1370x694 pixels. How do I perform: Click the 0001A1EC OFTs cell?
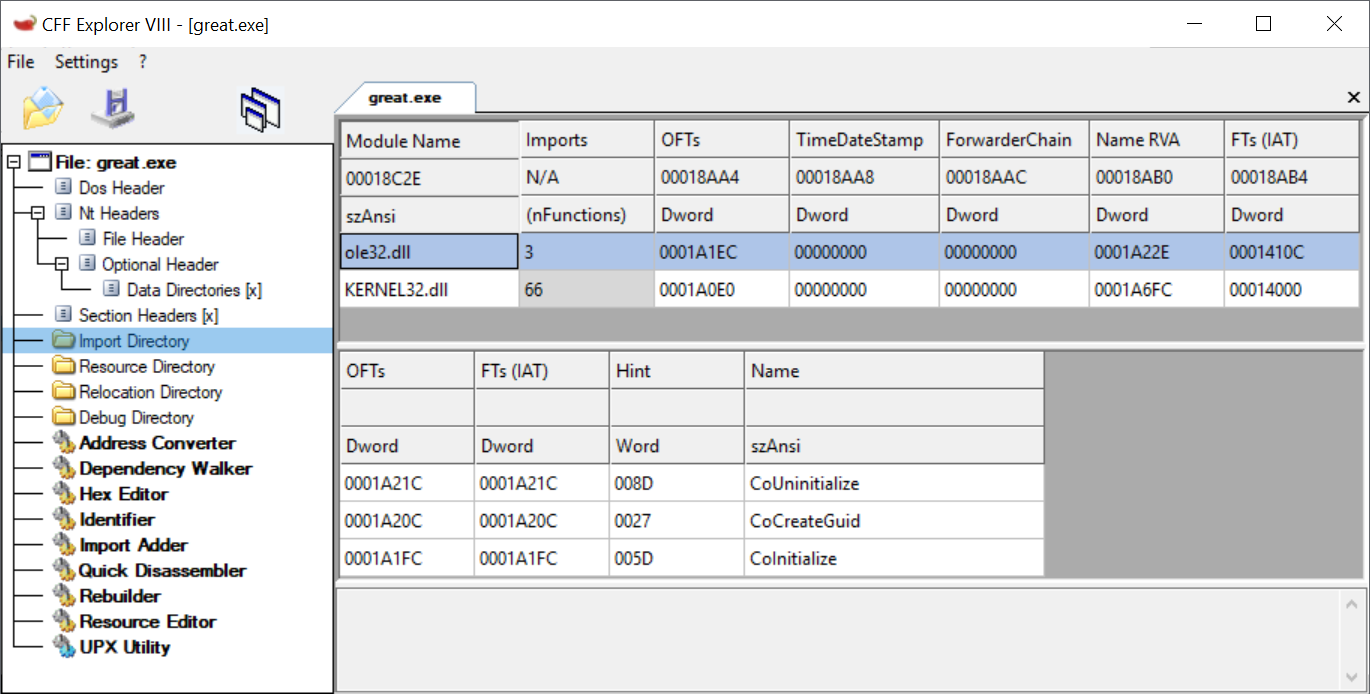(x=722, y=253)
